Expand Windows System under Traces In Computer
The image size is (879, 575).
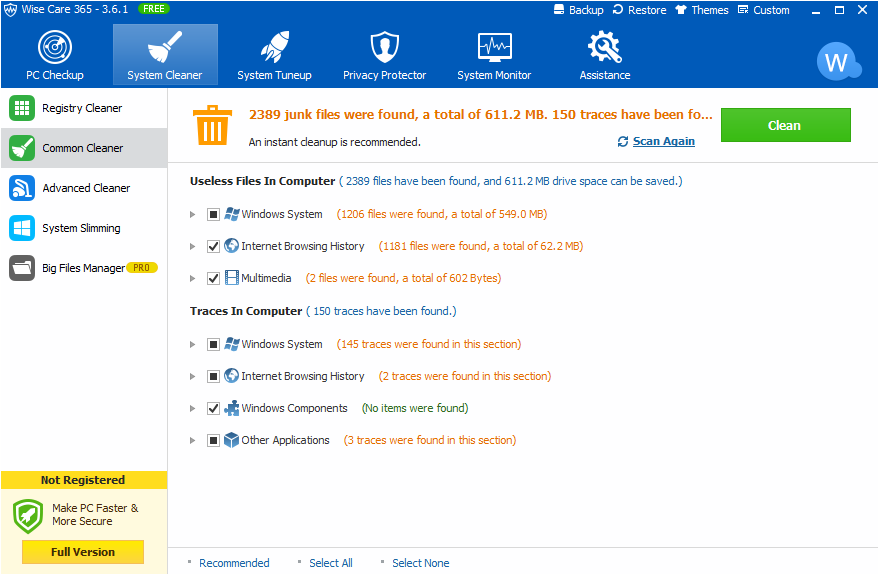click(192, 344)
